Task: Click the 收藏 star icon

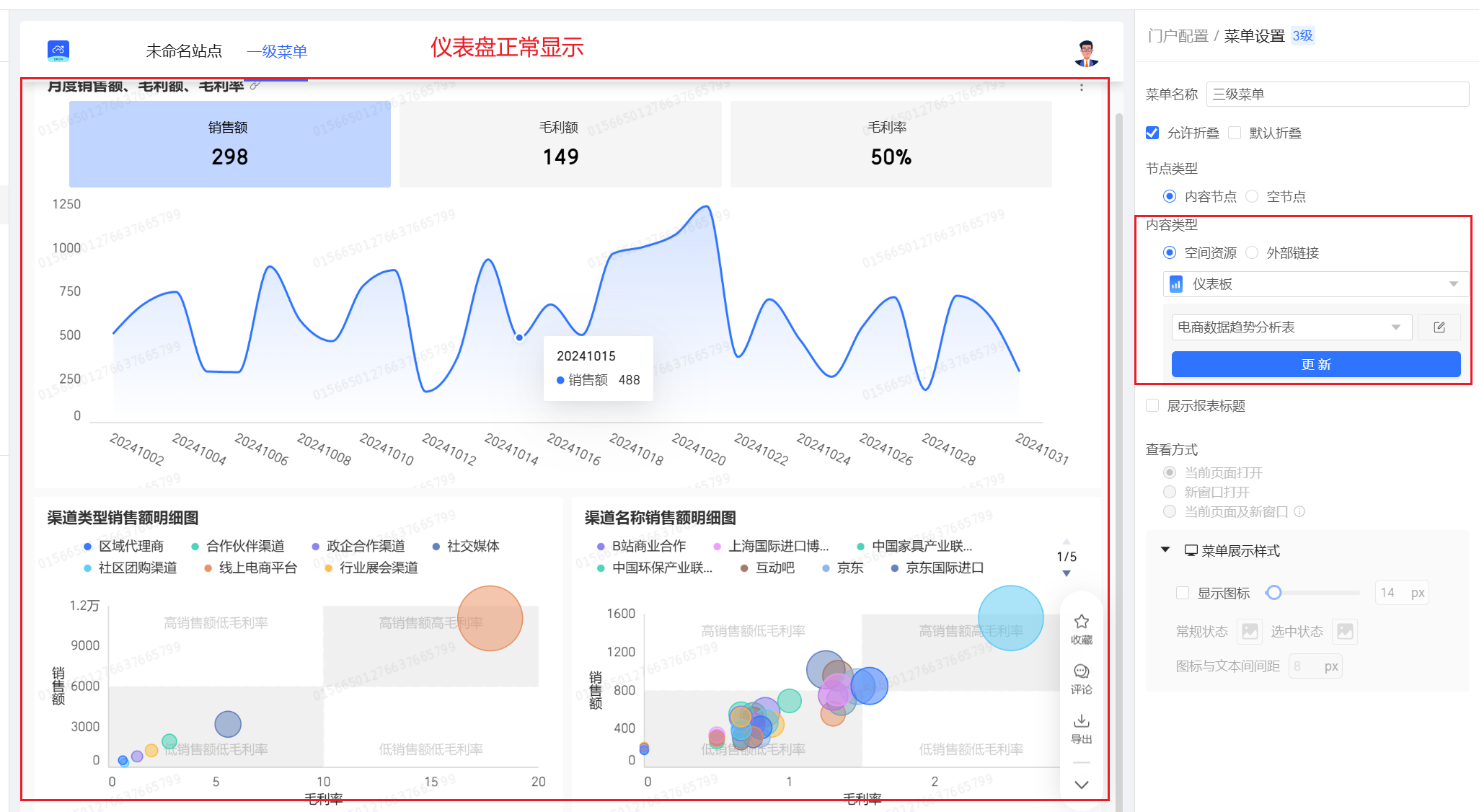Action: click(1081, 622)
